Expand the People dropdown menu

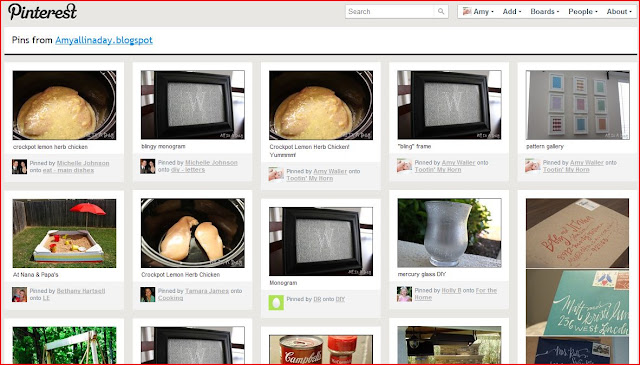point(583,11)
